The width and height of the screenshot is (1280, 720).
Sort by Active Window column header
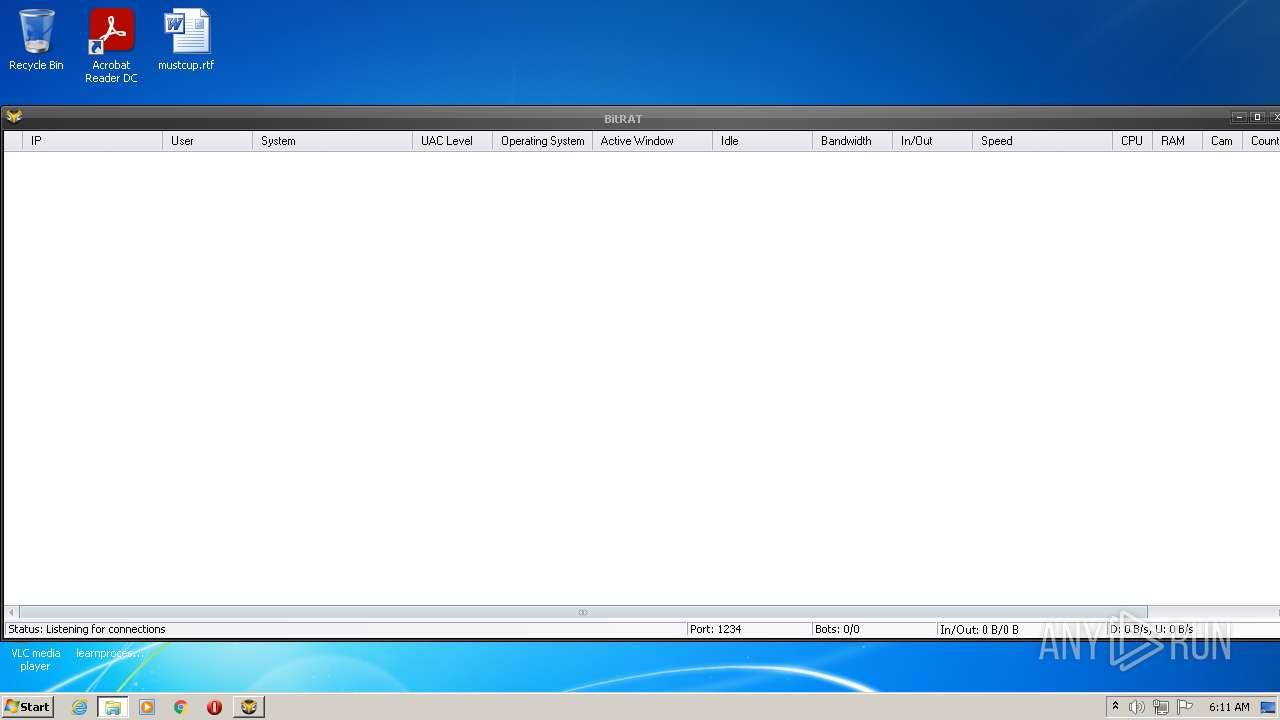pos(652,141)
